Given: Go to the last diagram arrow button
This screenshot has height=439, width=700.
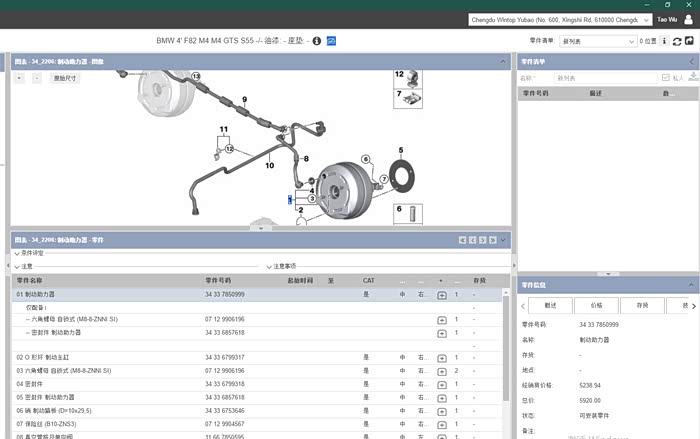Looking at the screenshot, I should pyautogui.click(x=494, y=240).
